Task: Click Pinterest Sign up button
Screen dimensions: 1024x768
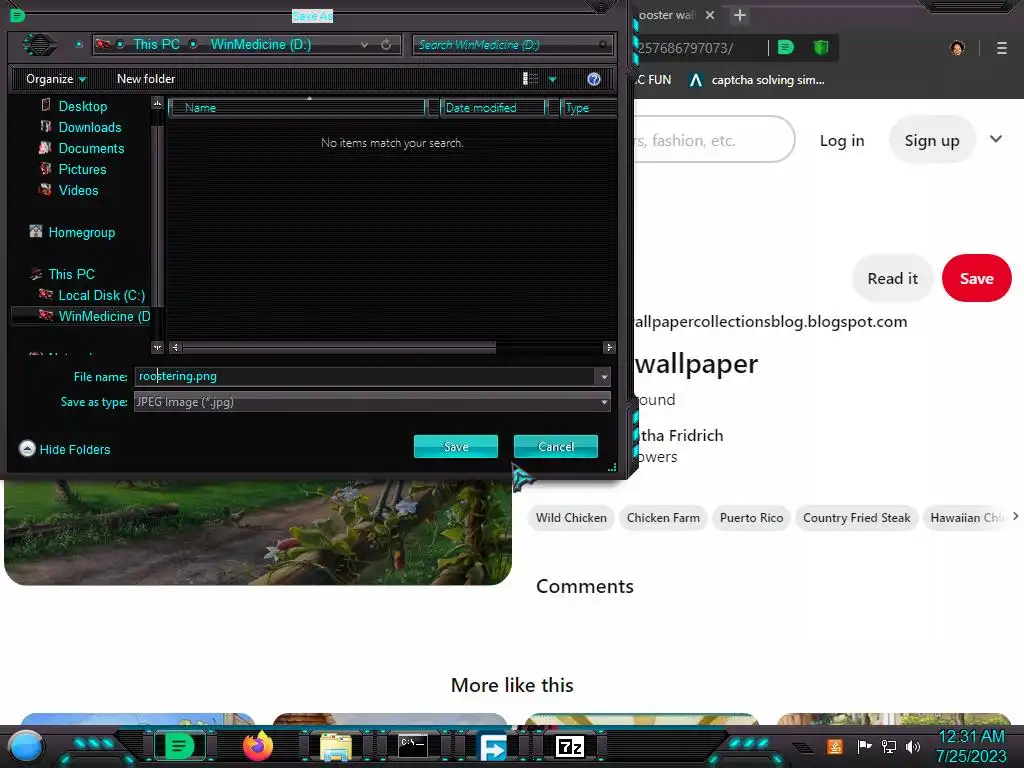Action: 932,140
